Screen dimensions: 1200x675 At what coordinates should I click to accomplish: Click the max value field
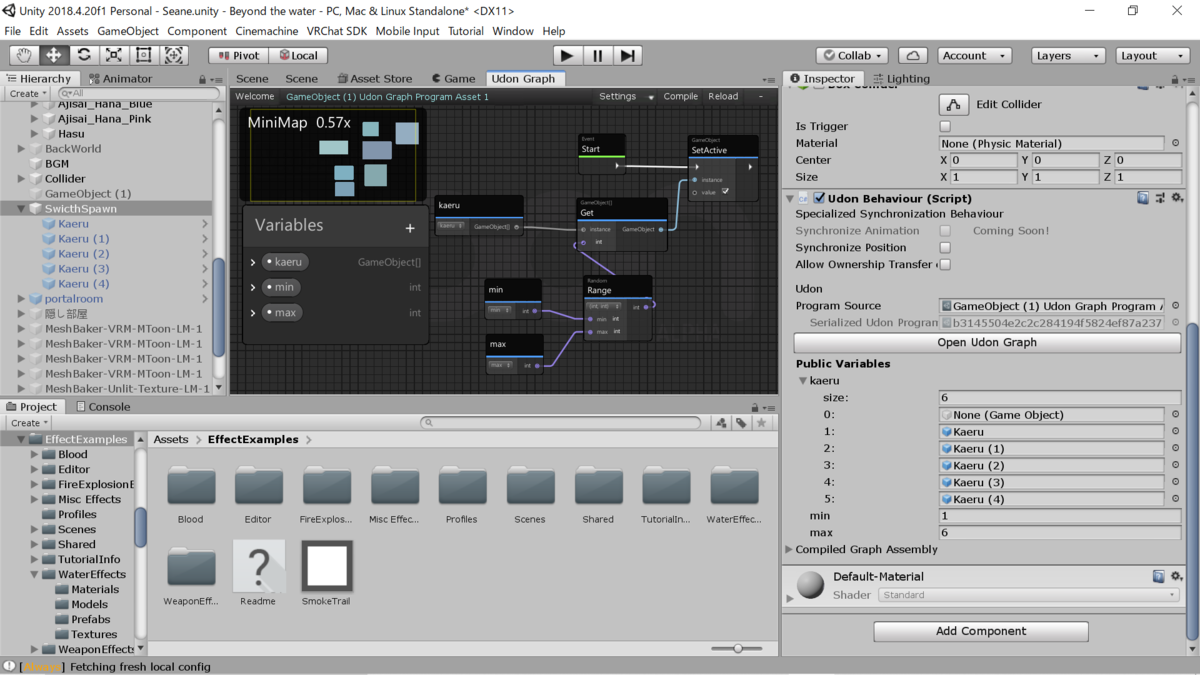1060,533
